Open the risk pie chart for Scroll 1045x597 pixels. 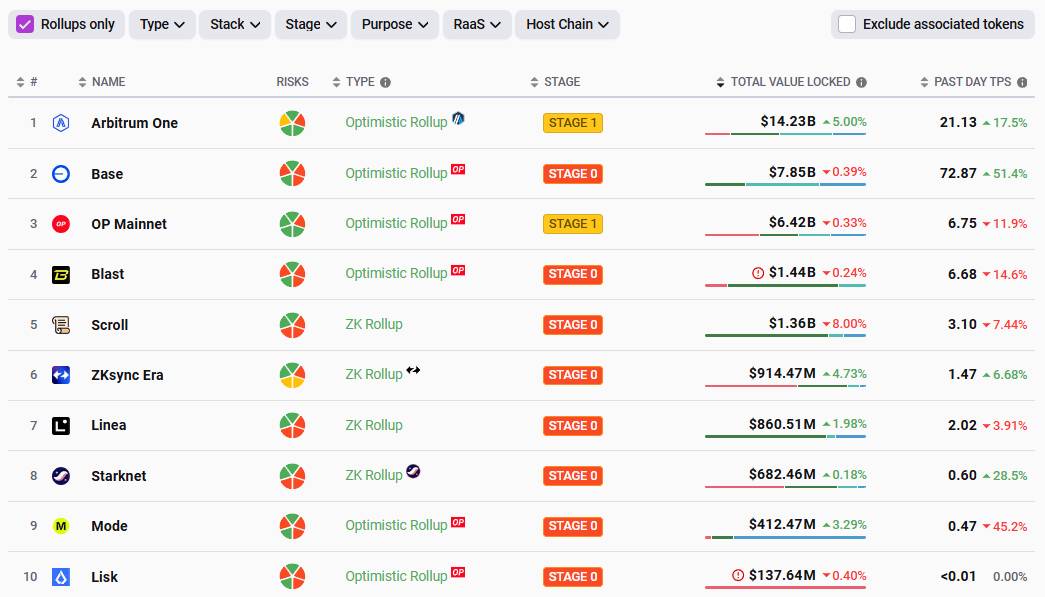coord(292,325)
